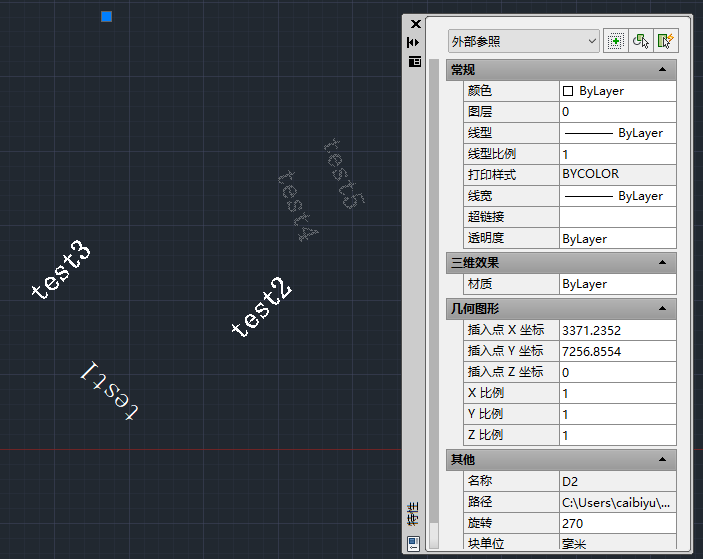Click the 打印样式 BYCOLOR value

[617, 174]
